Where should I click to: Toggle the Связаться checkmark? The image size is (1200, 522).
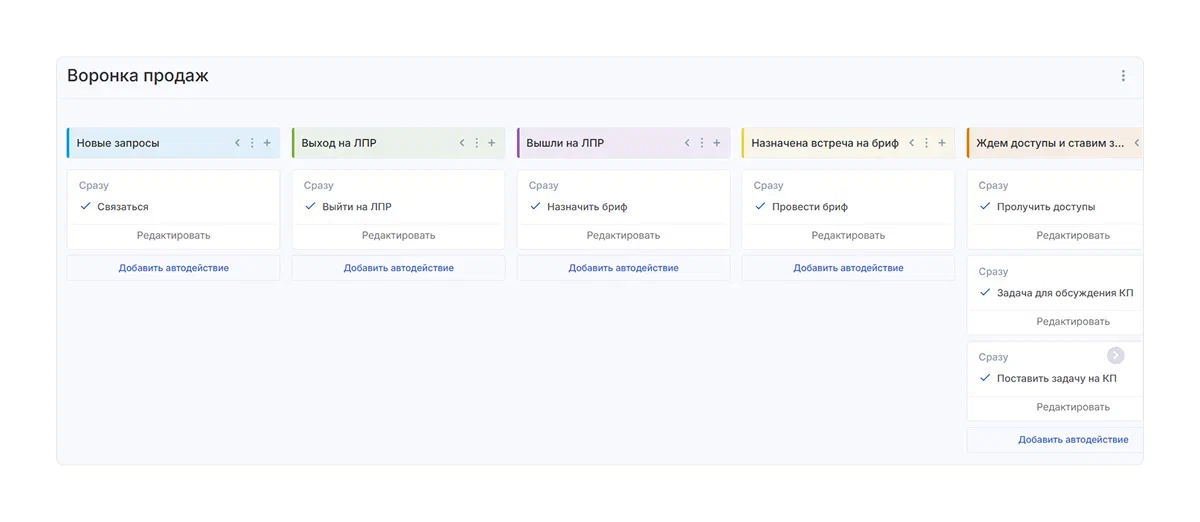coord(86,207)
